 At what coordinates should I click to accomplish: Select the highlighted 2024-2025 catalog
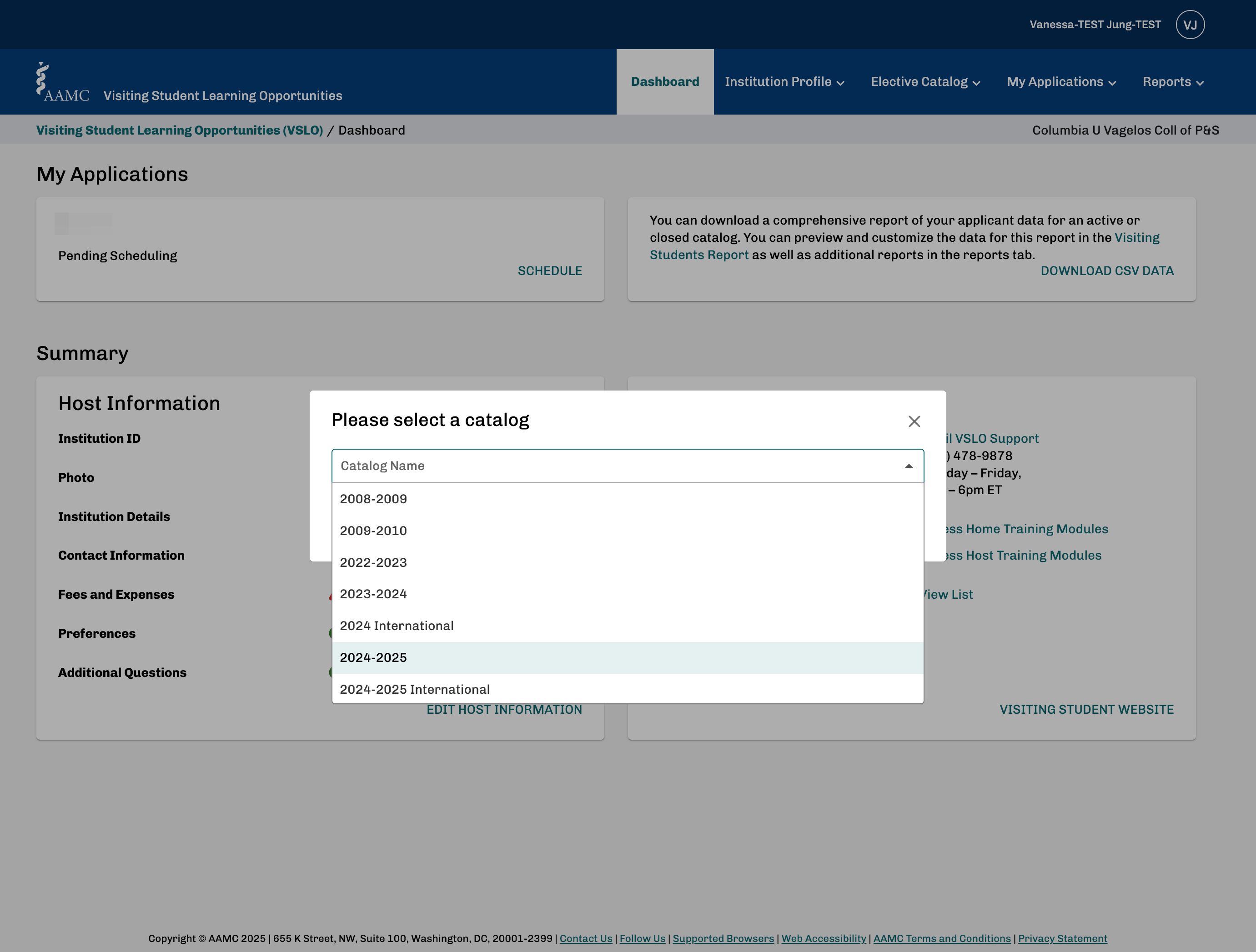coord(628,657)
